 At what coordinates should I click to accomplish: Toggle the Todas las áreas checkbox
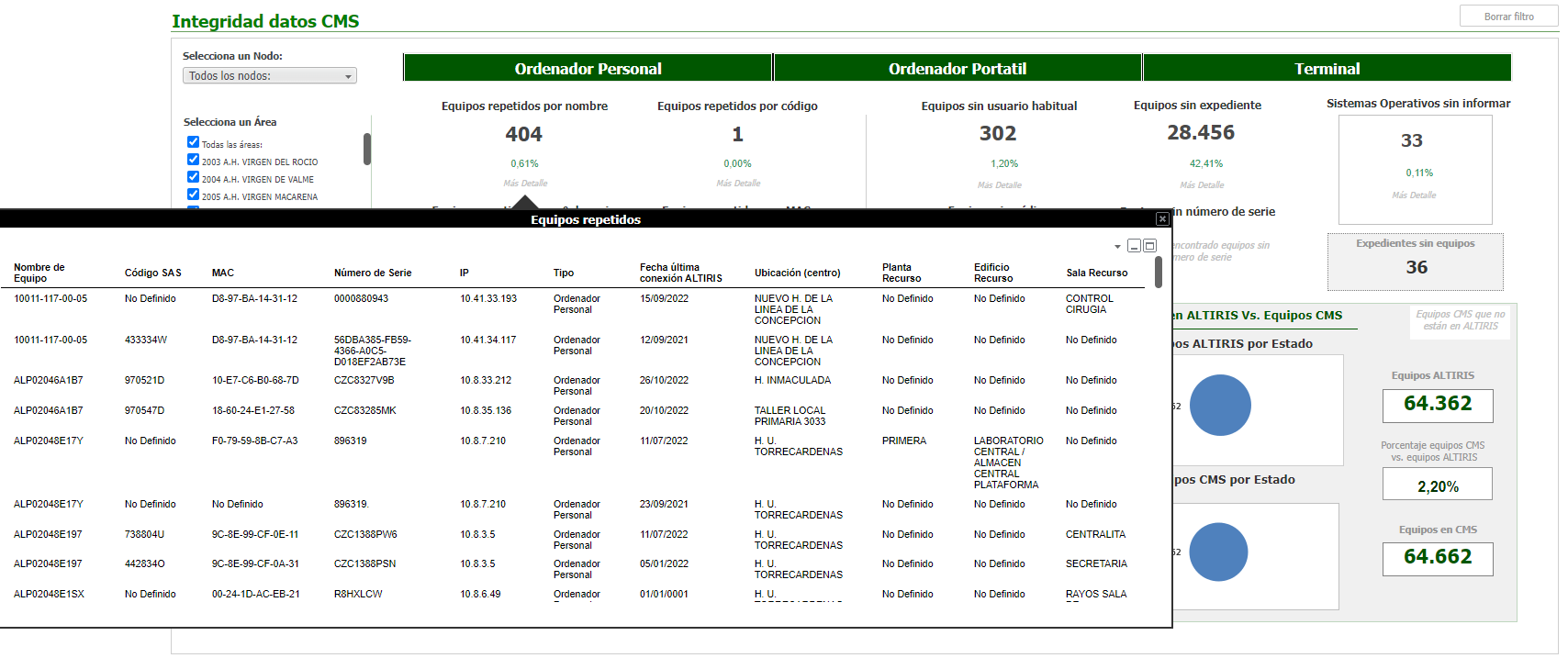coord(193,142)
